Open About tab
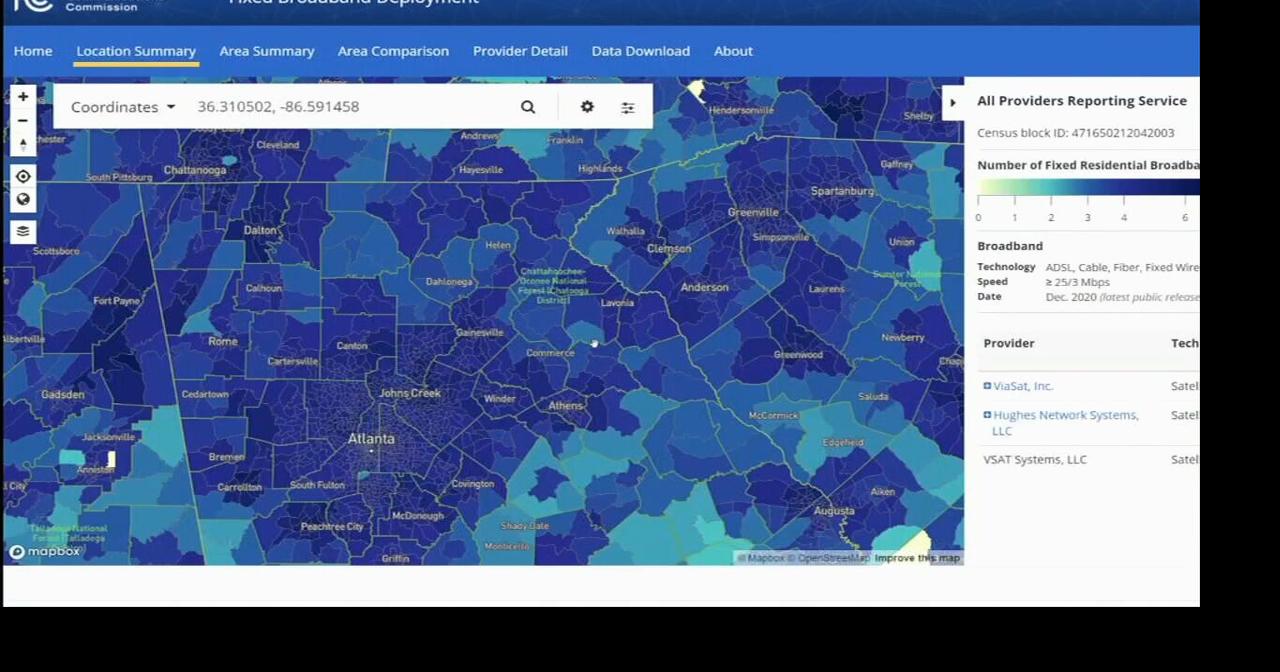This screenshot has width=1280, height=672. pyautogui.click(x=733, y=51)
